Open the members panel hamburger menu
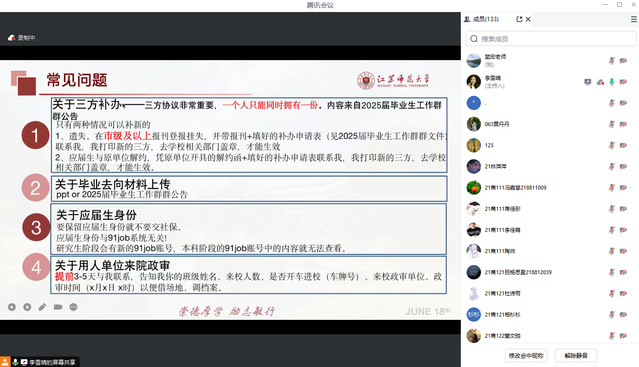Image resolution: width=639 pixels, height=367 pixels. click(x=634, y=19)
